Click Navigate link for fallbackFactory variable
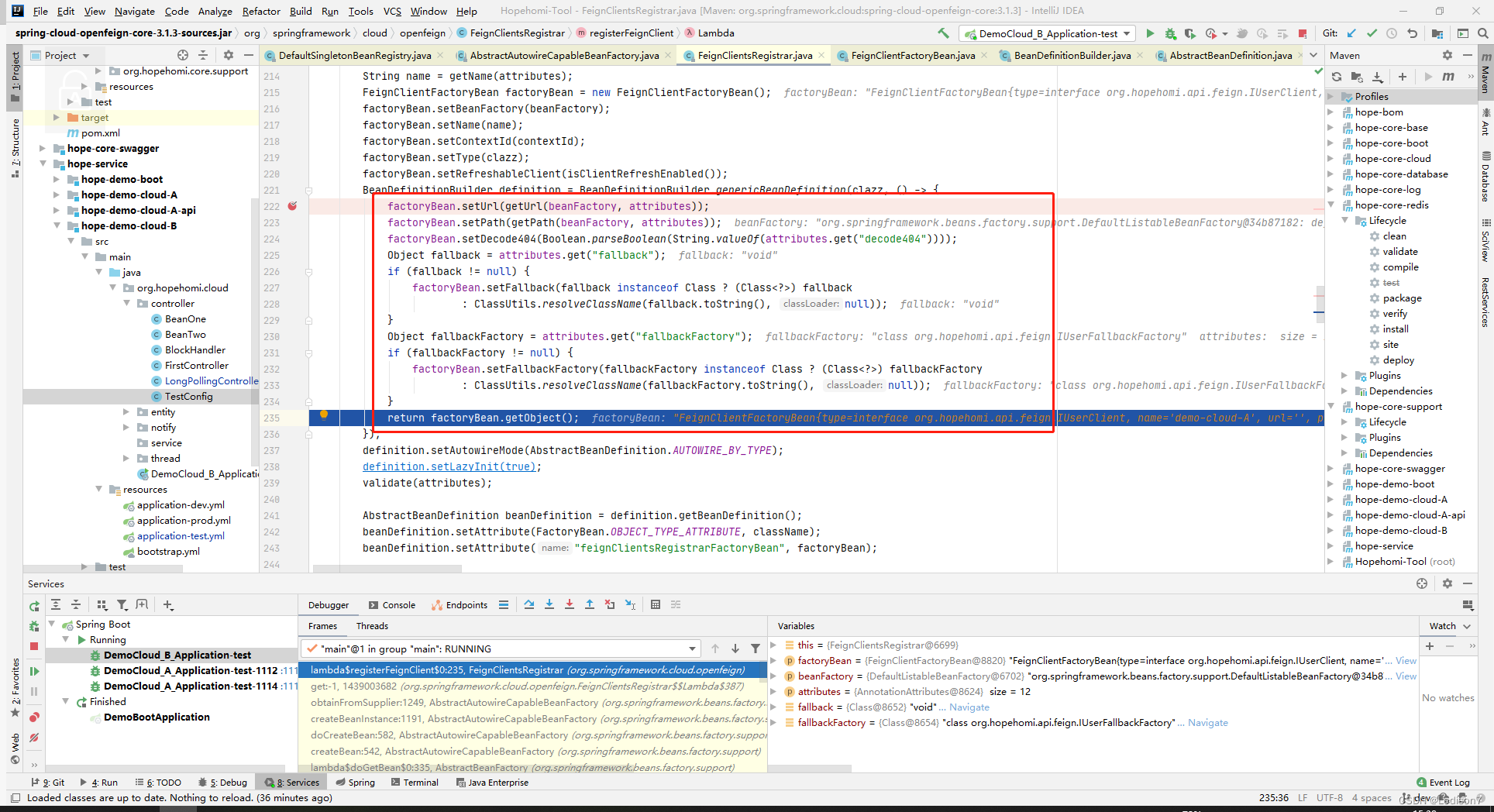Screen dimensions: 1494x812 point(1207,722)
